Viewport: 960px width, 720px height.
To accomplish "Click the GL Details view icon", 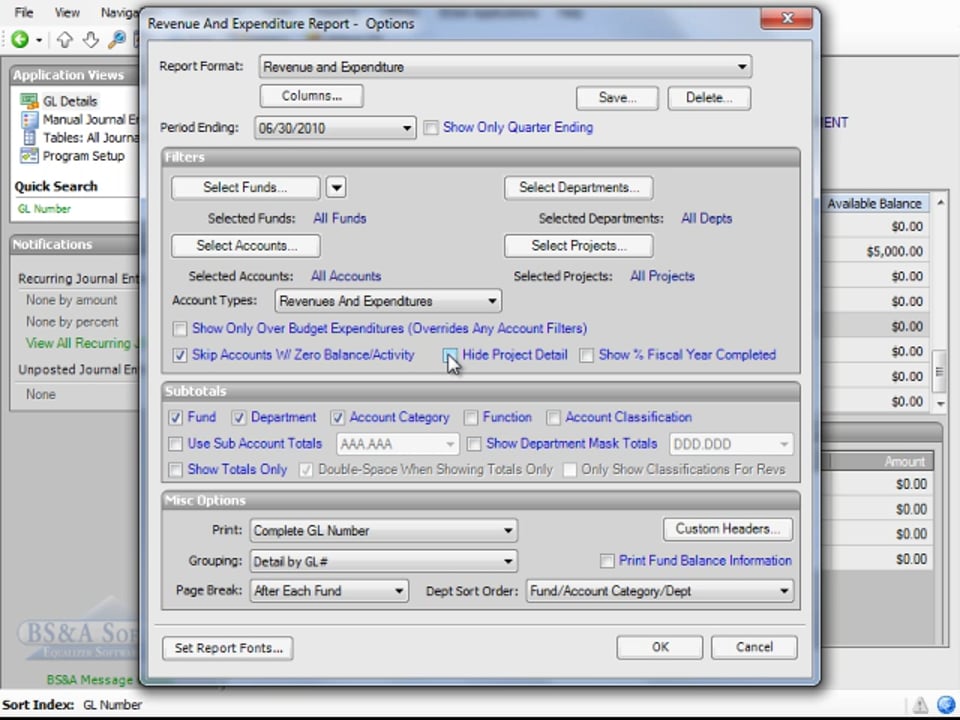I will coord(29,101).
